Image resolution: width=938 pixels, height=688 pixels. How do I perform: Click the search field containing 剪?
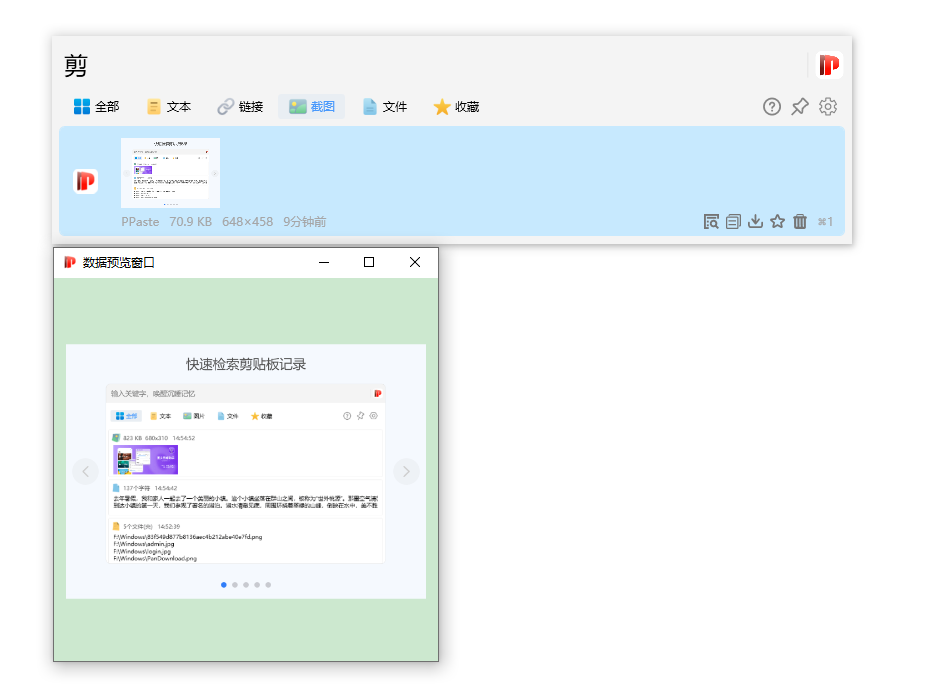[x=431, y=65]
